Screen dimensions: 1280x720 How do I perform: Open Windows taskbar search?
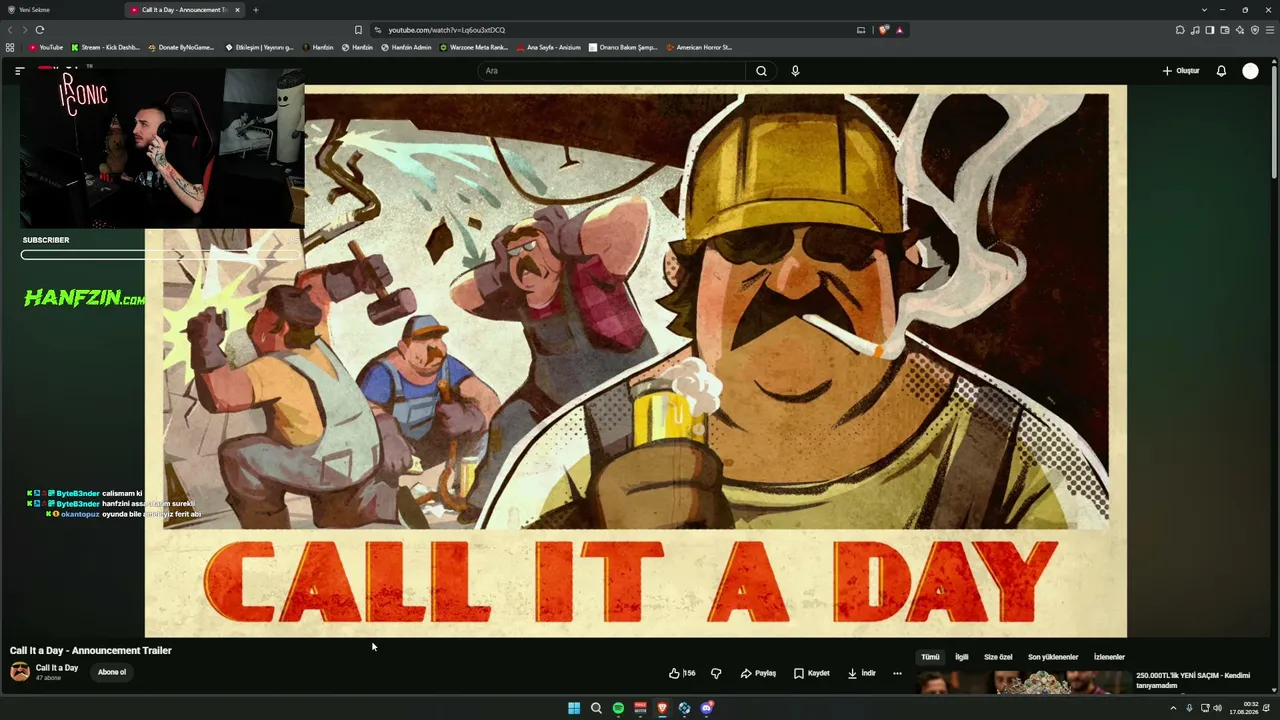[596, 708]
